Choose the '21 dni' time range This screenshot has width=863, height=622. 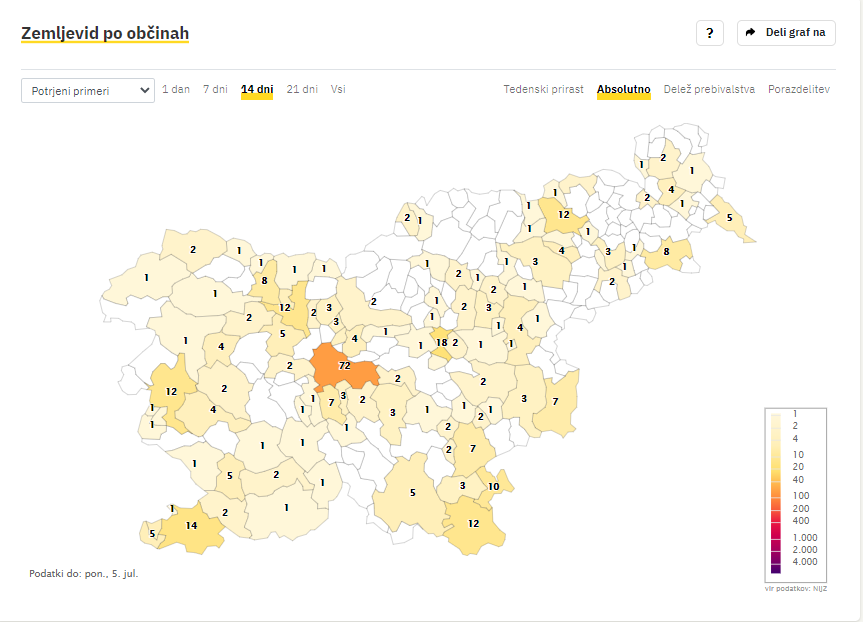[x=302, y=89]
